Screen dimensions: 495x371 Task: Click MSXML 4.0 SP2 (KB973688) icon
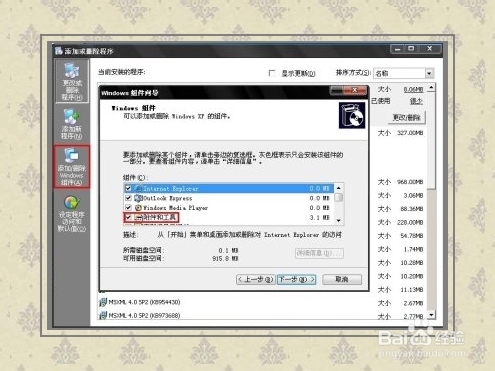103,315
